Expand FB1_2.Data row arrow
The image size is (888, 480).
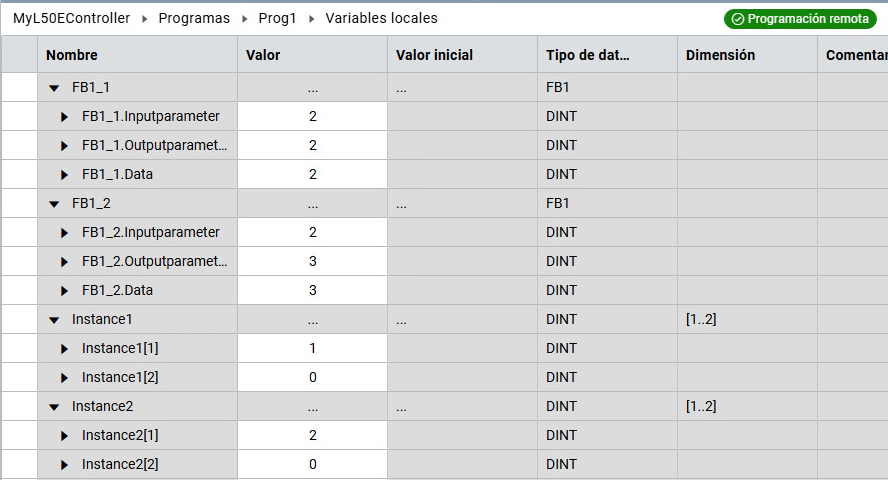(x=65, y=291)
